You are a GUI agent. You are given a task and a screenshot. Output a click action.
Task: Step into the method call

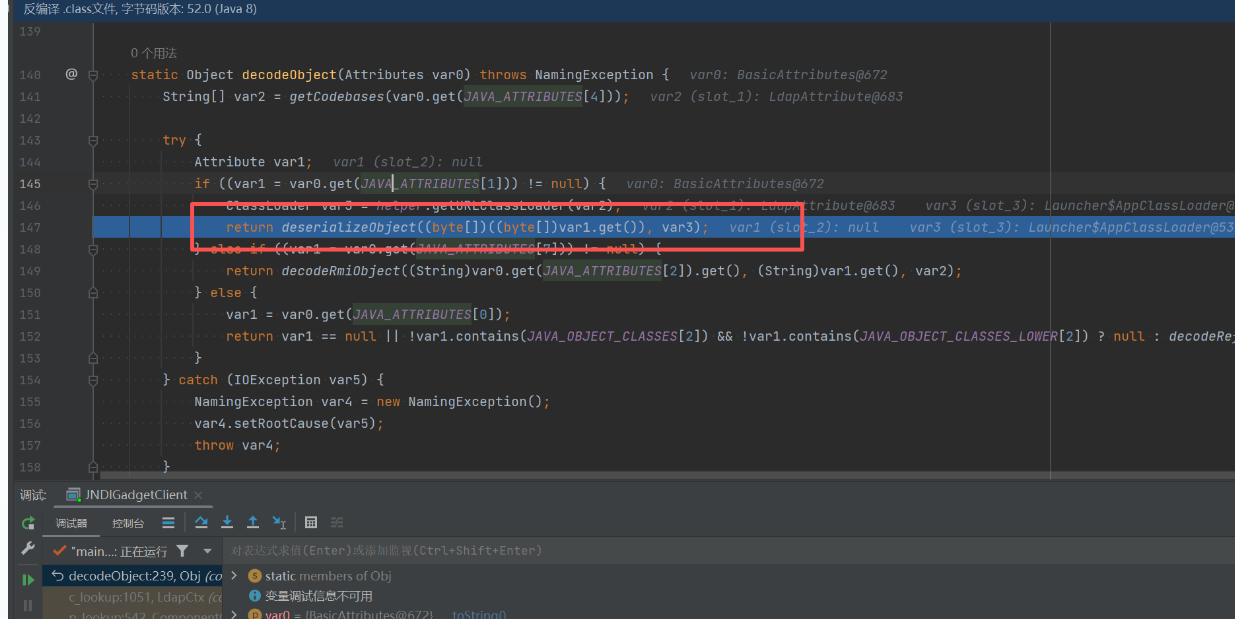coord(227,522)
